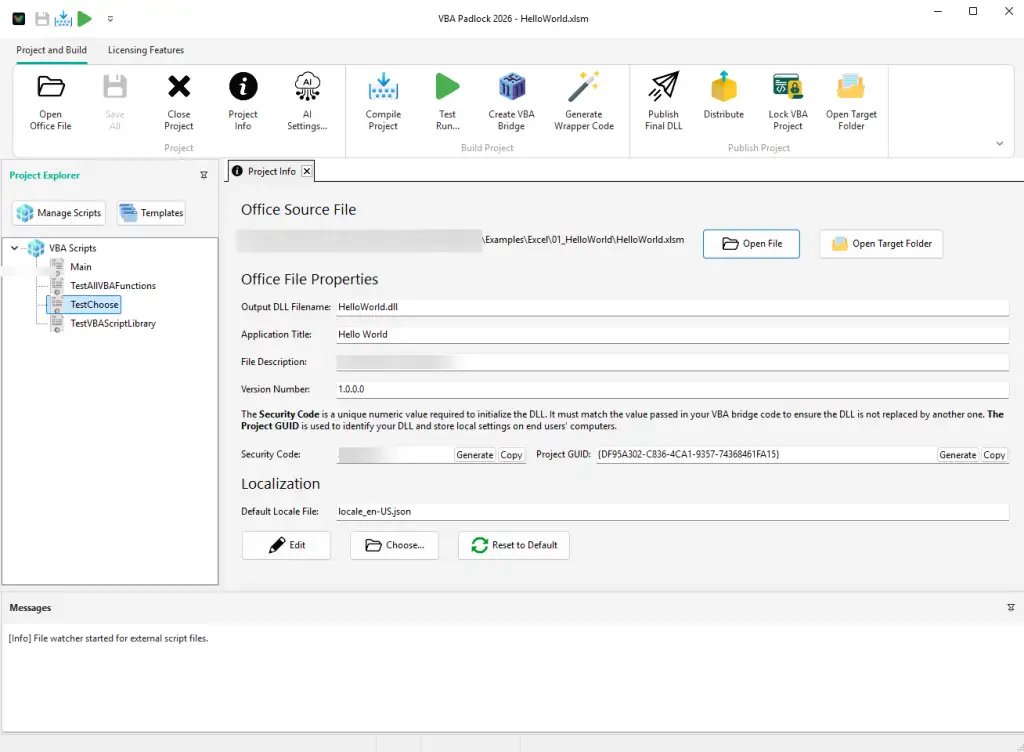The height and width of the screenshot is (752, 1024).
Task: Lock the VBA Project
Action: (787, 99)
